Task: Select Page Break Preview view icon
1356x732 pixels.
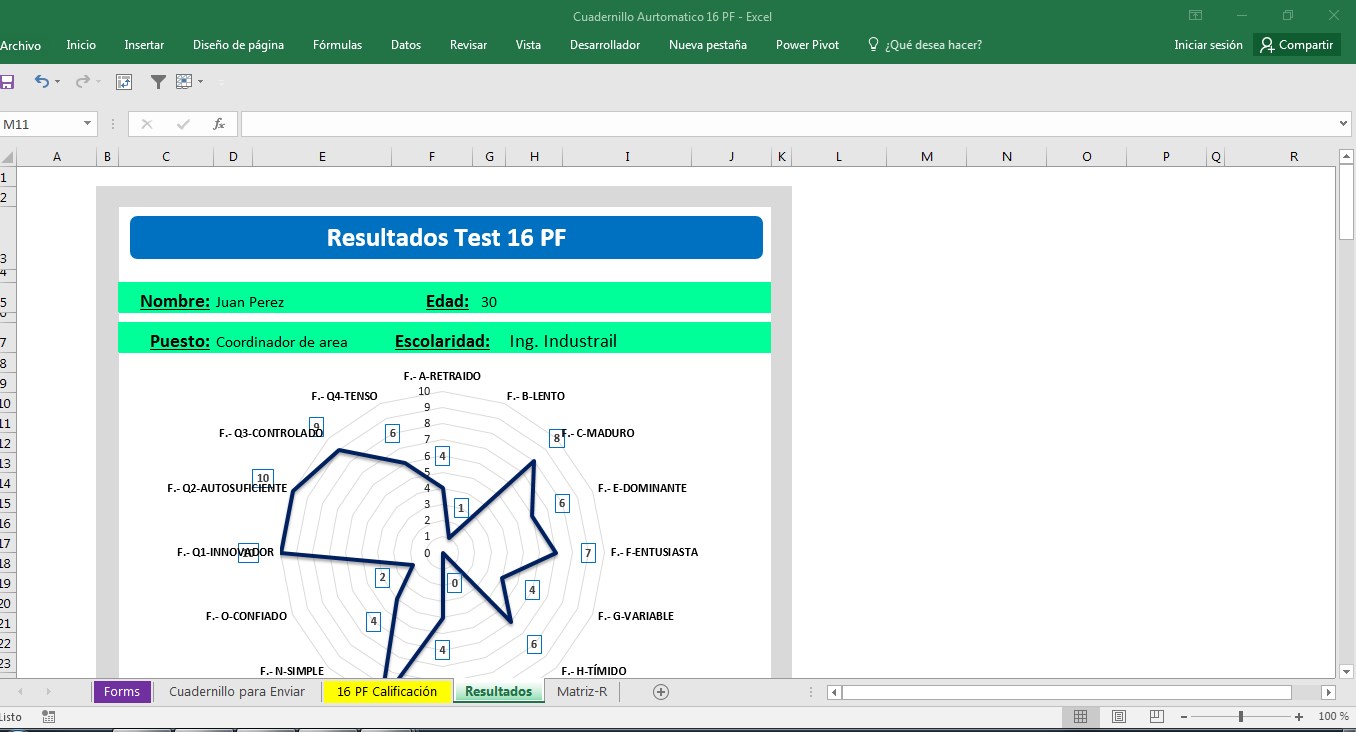Action: tap(1157, 717)
